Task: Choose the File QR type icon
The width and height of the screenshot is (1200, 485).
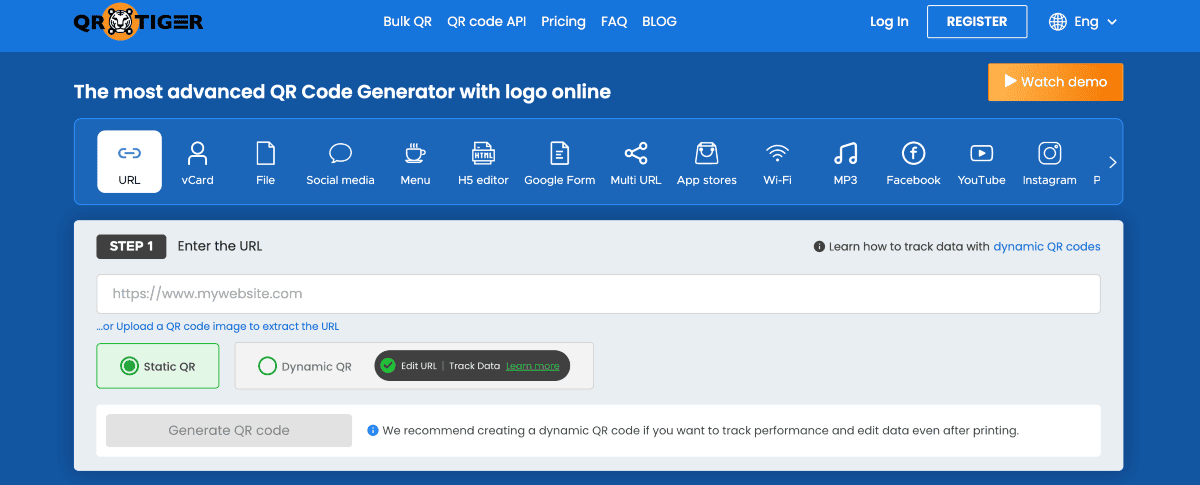Action: click(x=265, y=154)
